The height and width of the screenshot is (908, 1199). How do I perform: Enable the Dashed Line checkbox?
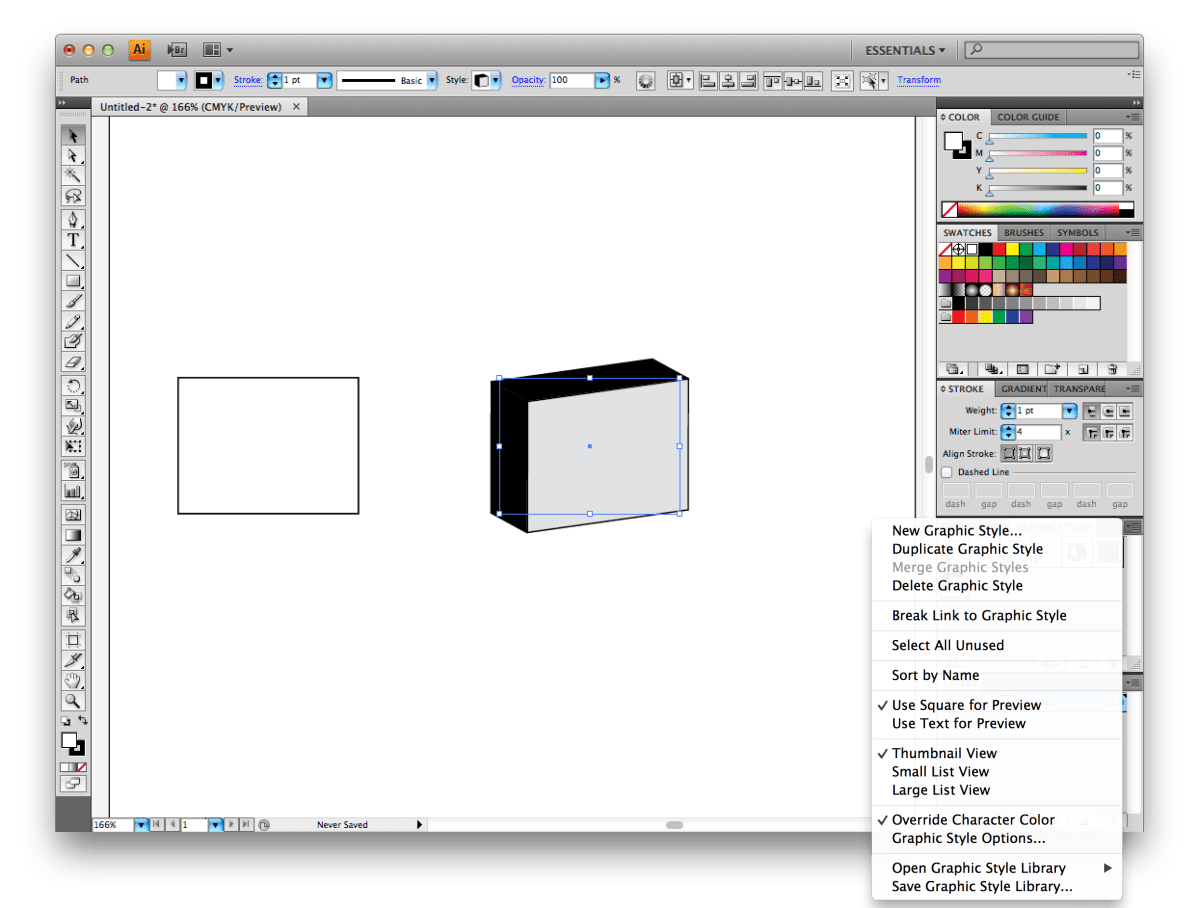tap(947, 472)
